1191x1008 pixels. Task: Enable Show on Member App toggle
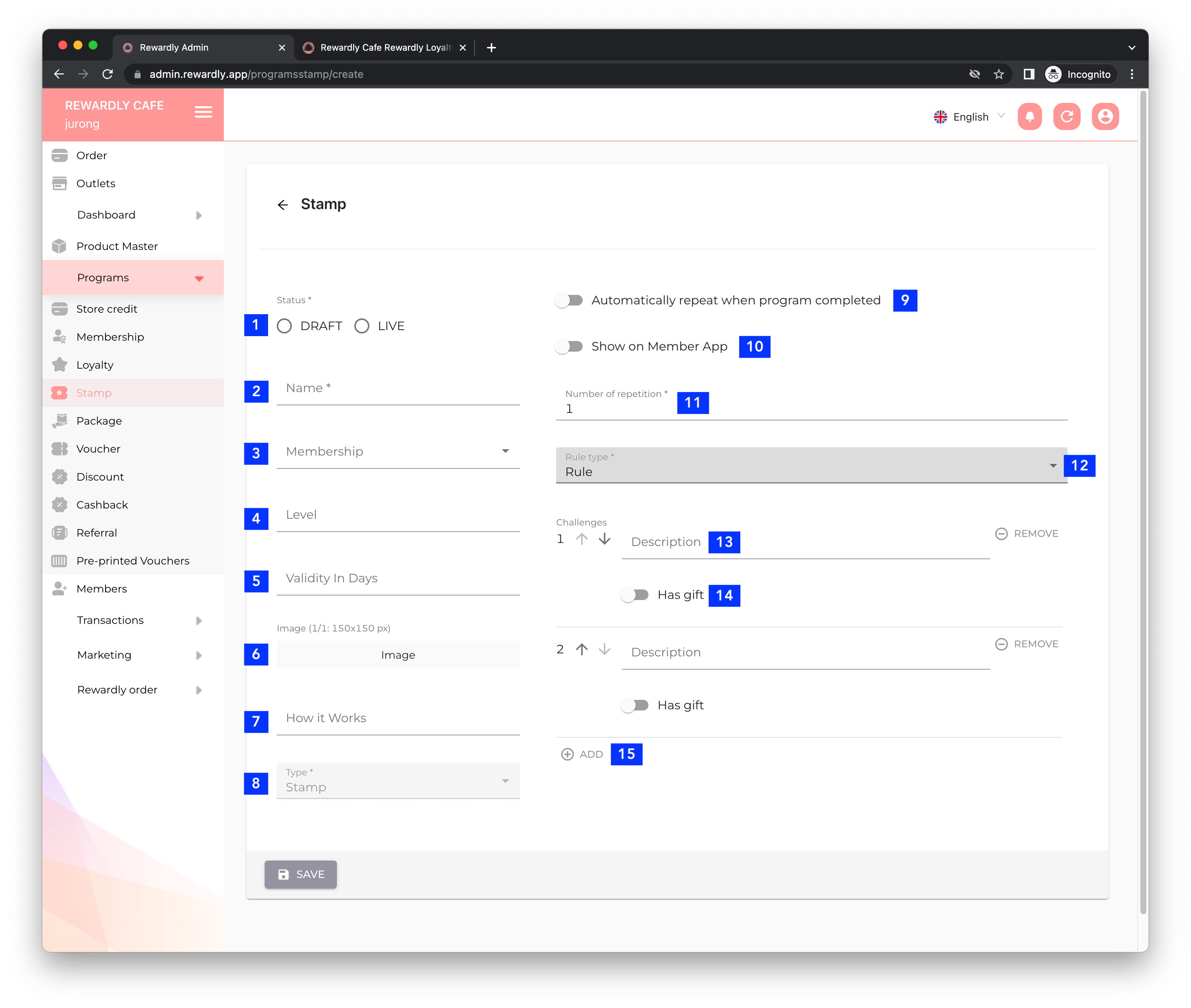pyautogui.click(x=569, y=346)
